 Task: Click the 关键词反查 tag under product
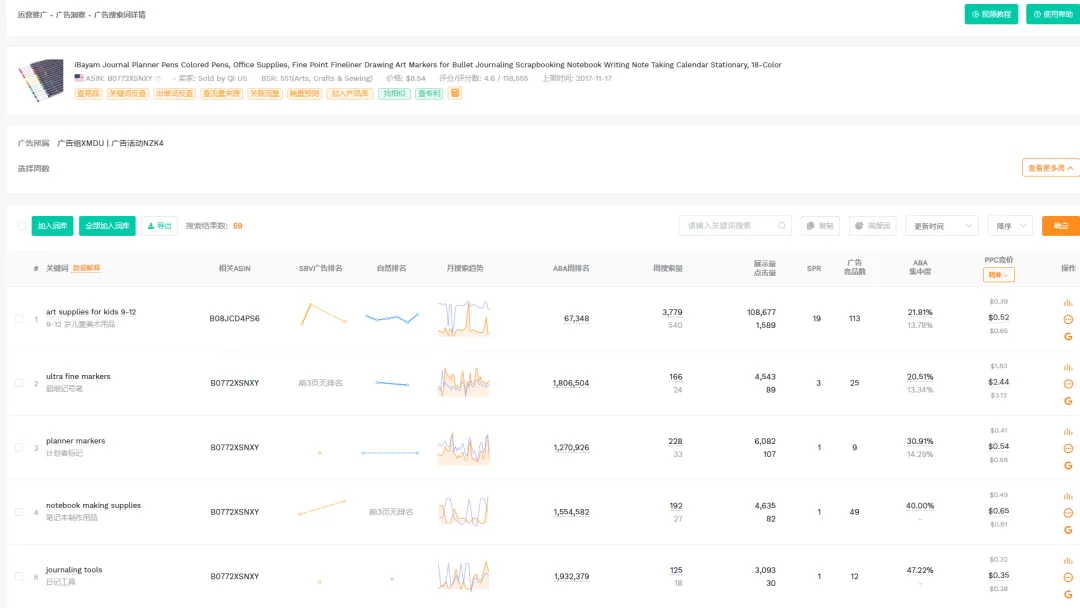tap(127, 93)
